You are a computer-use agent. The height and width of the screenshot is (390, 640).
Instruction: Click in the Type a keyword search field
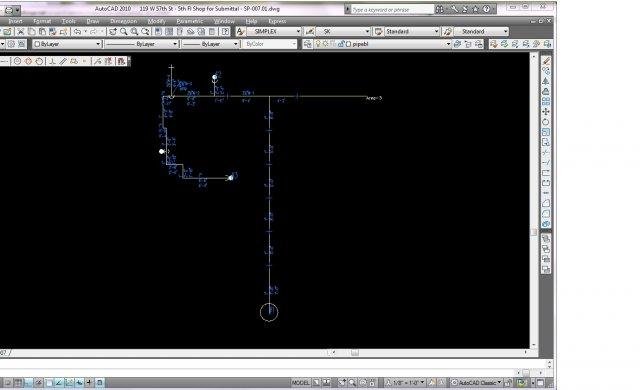pyautogui.click(x=392, y=9)
